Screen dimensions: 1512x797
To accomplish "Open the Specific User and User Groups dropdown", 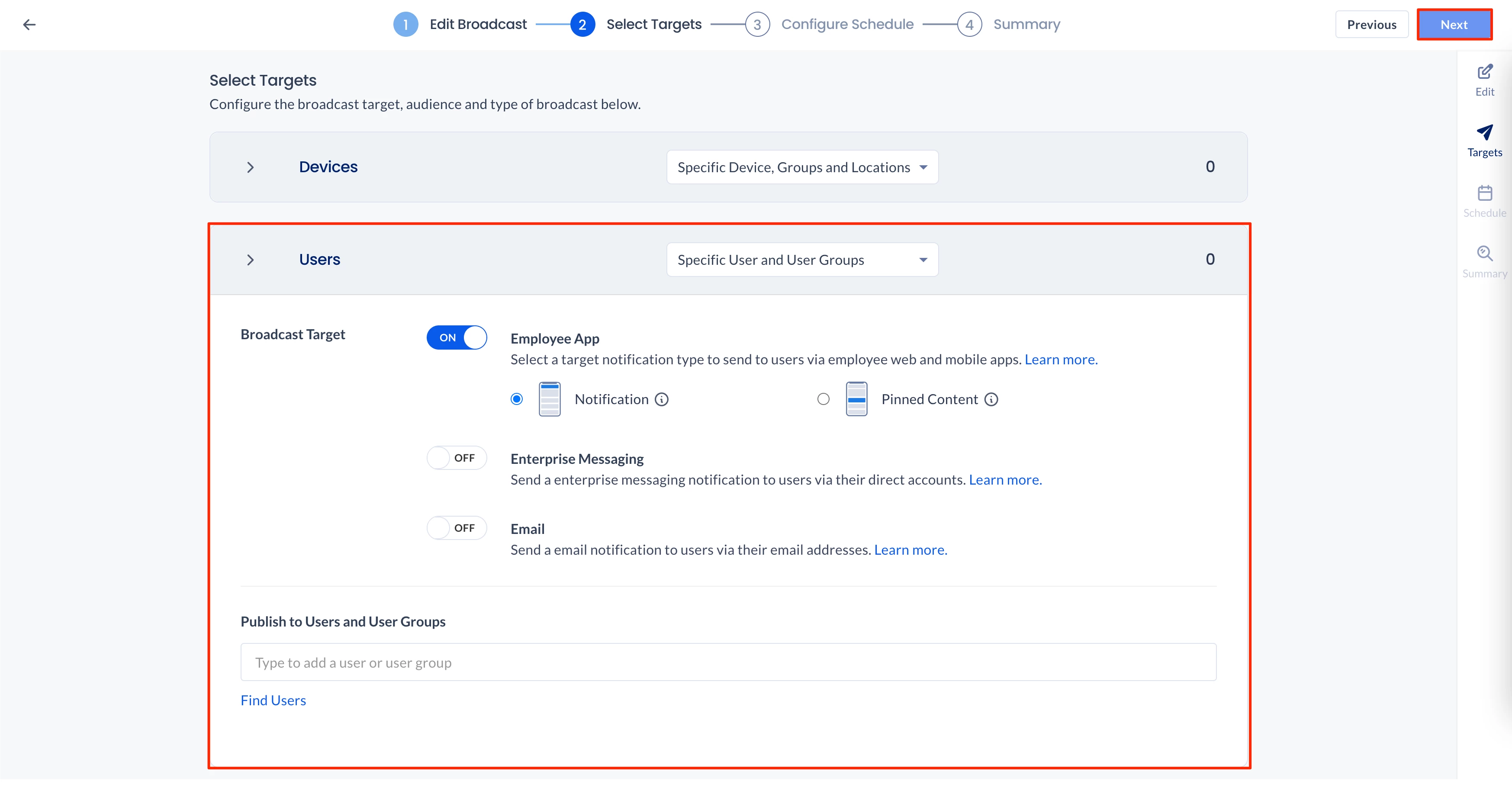I will [802, 260].
